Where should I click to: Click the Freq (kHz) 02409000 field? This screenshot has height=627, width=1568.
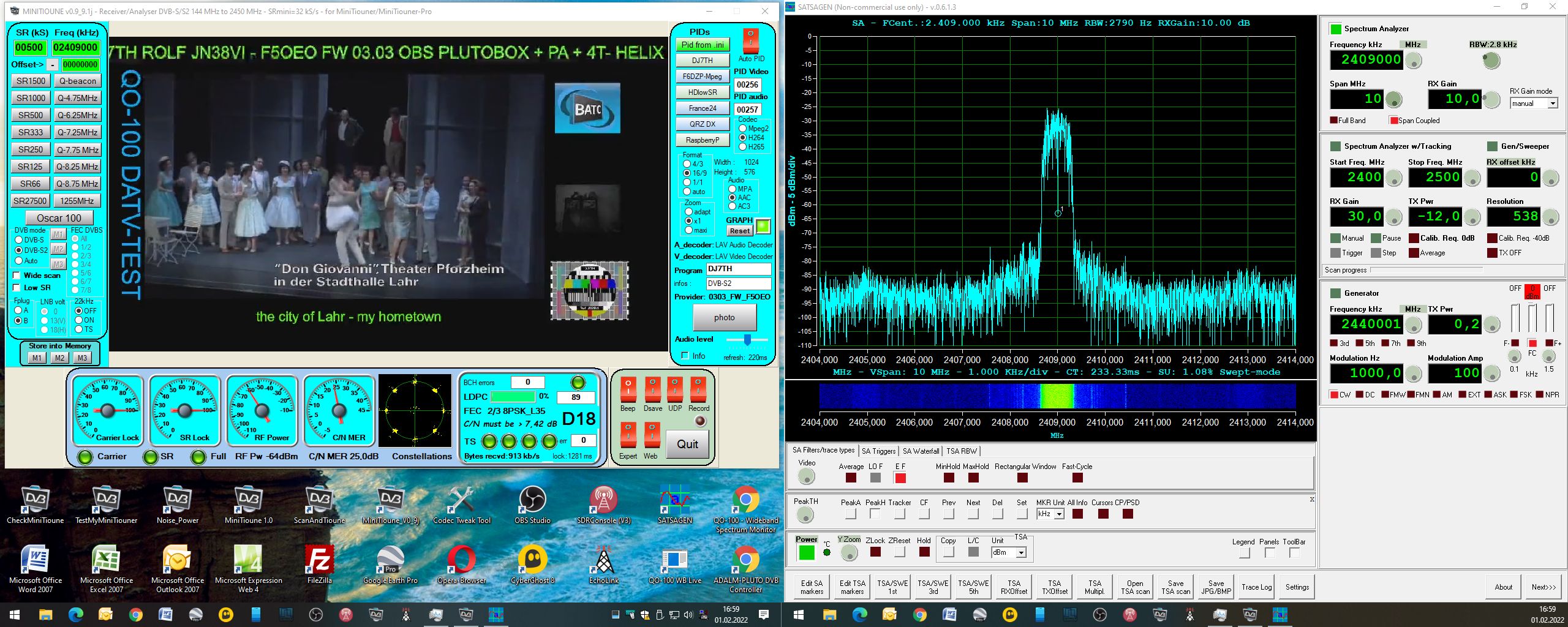(75, 48)
